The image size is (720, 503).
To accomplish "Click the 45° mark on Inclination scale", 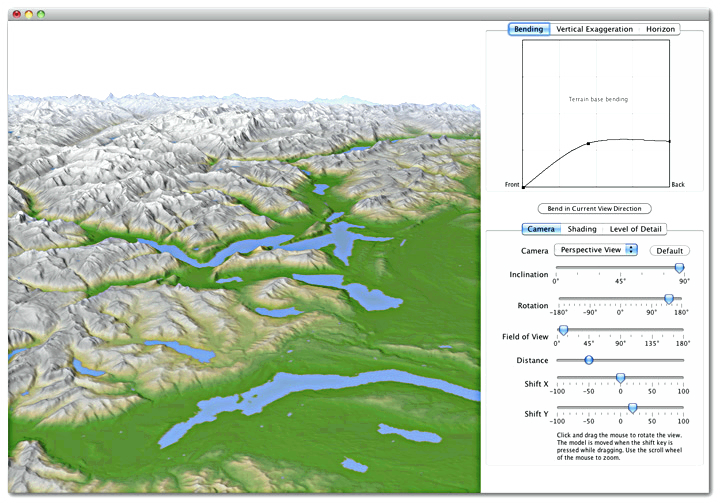I will tap(620, 281).
